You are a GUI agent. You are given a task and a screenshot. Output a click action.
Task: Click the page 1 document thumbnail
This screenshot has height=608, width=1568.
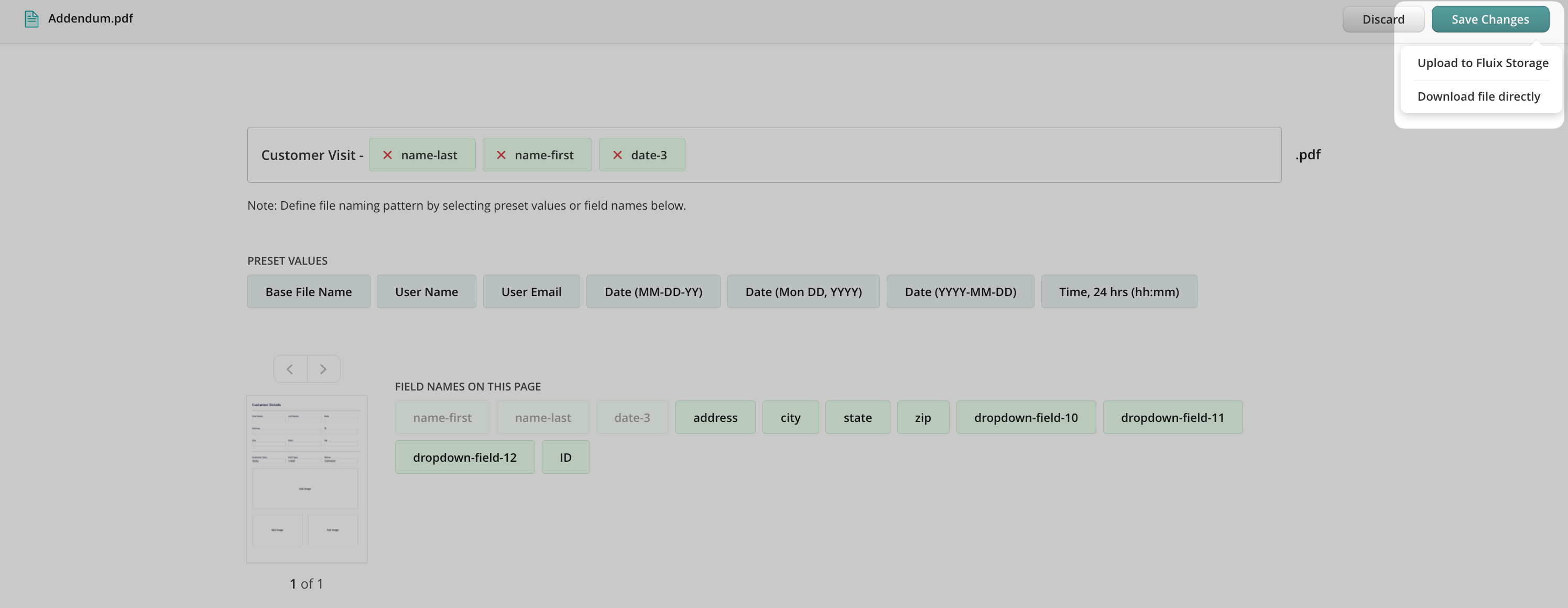pos(306,479)
